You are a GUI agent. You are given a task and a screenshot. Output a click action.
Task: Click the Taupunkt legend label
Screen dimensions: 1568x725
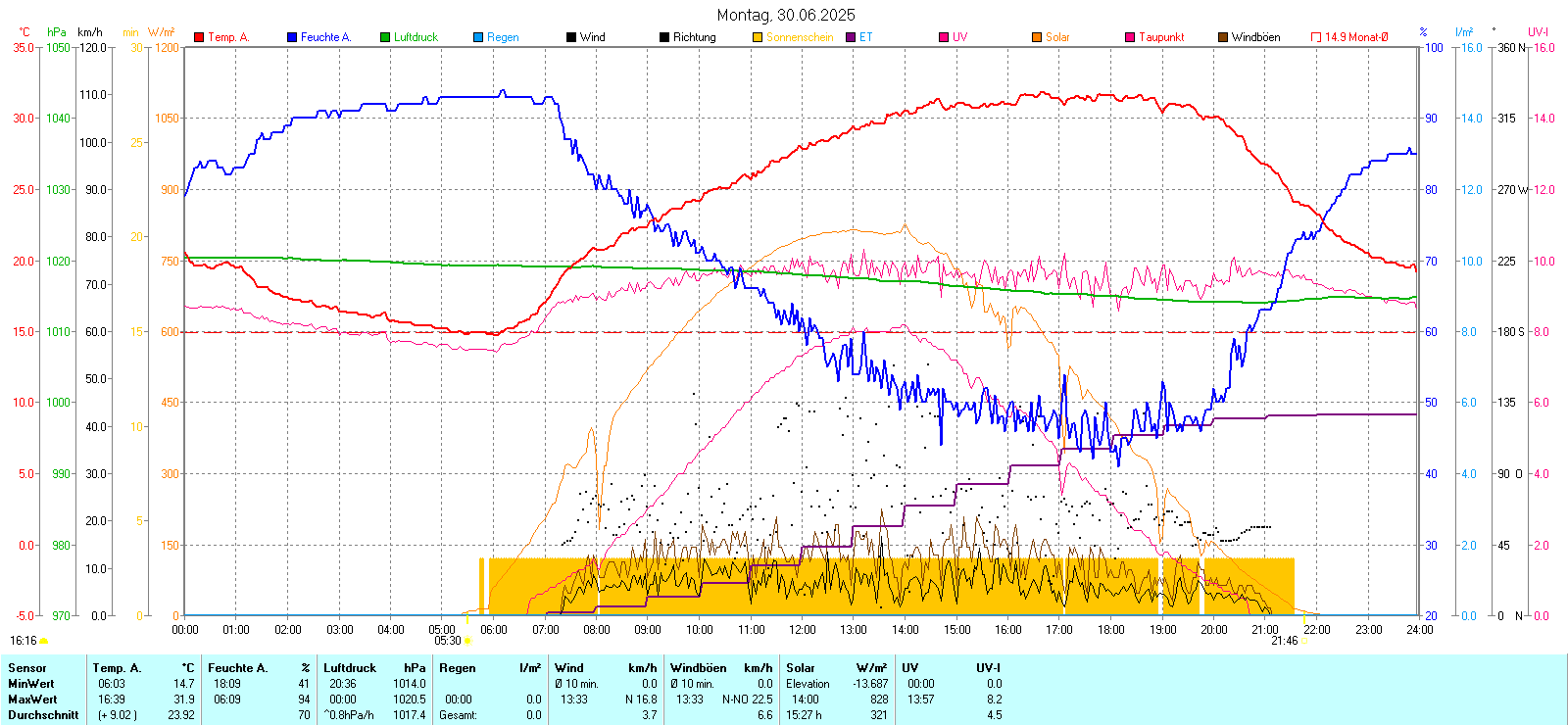[x=1161, y=37]
